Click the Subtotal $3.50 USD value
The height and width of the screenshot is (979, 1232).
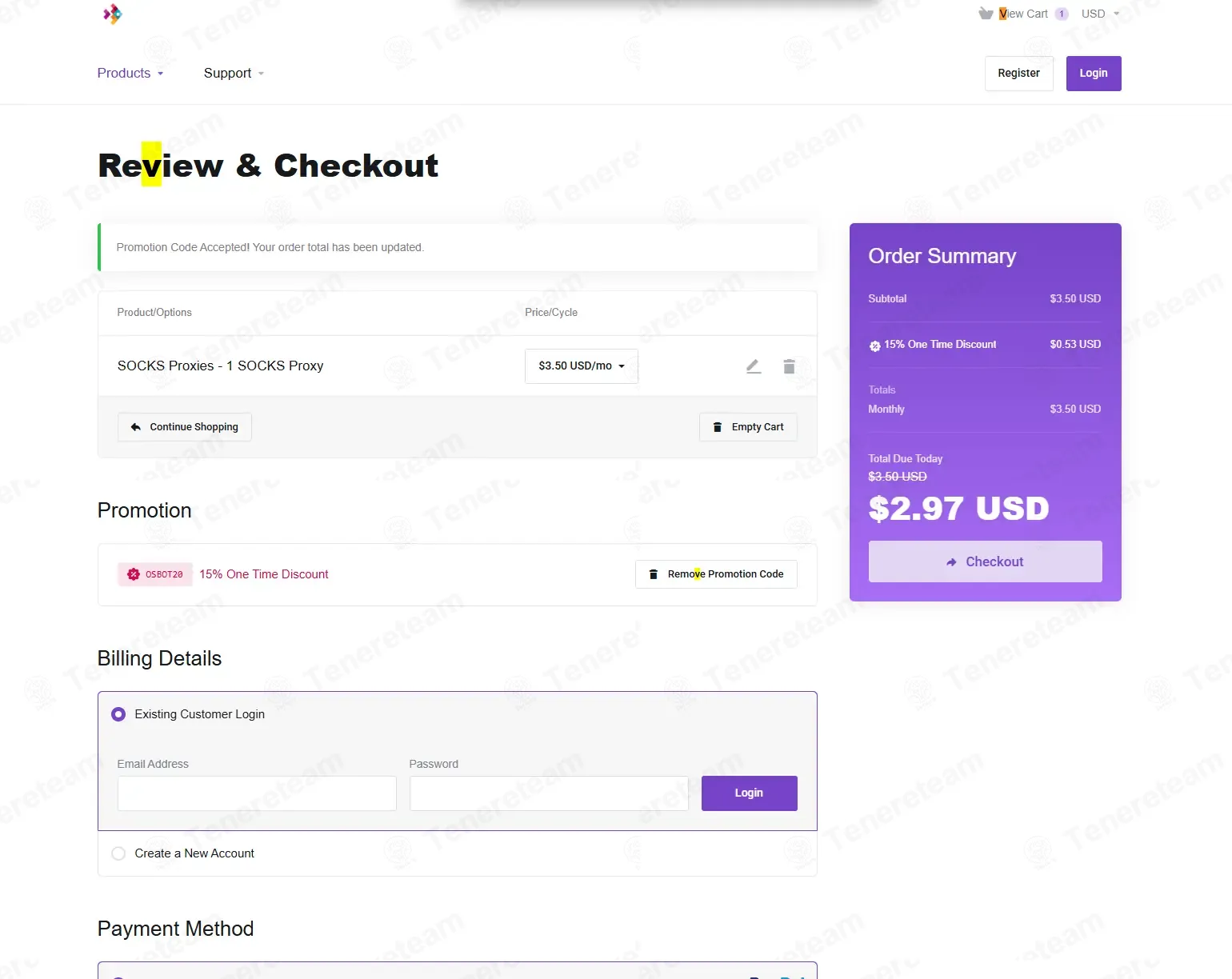tap(1075, 298)
